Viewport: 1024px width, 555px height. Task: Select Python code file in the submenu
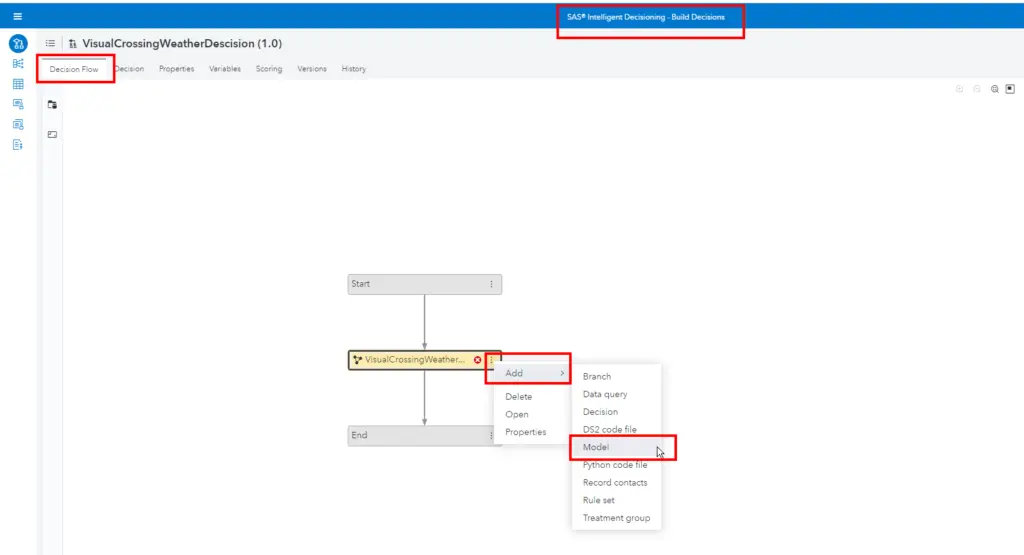pos(614,465)
